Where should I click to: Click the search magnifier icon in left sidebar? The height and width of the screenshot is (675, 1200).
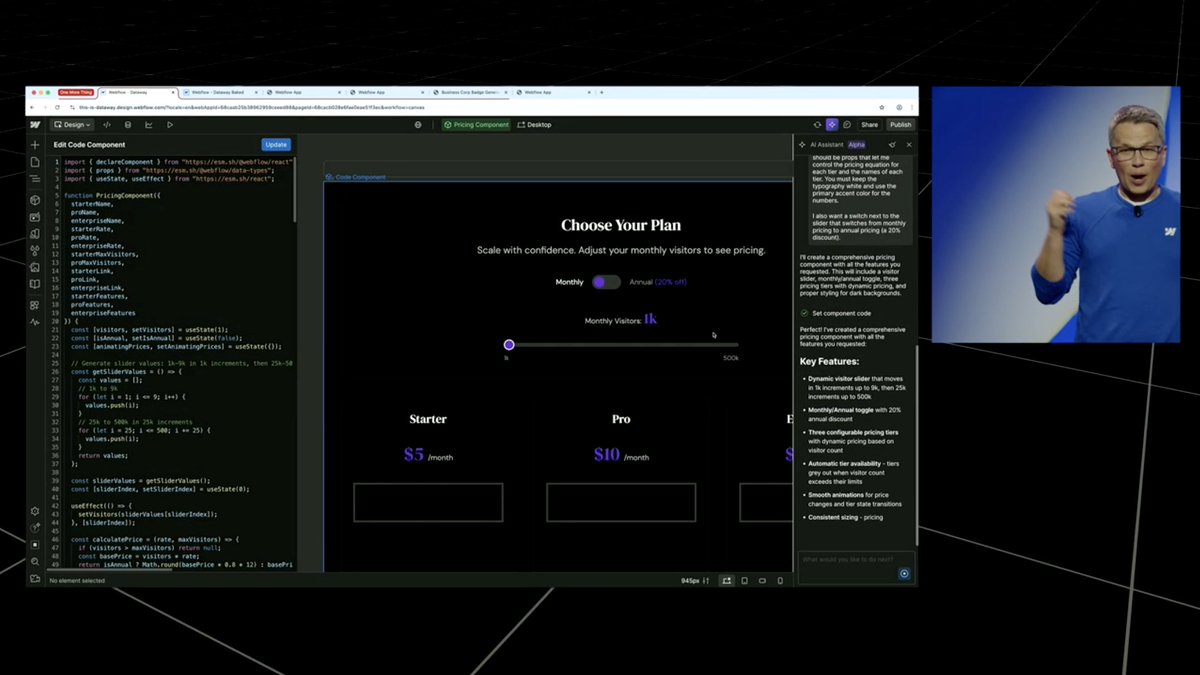(x=35, y=562)
